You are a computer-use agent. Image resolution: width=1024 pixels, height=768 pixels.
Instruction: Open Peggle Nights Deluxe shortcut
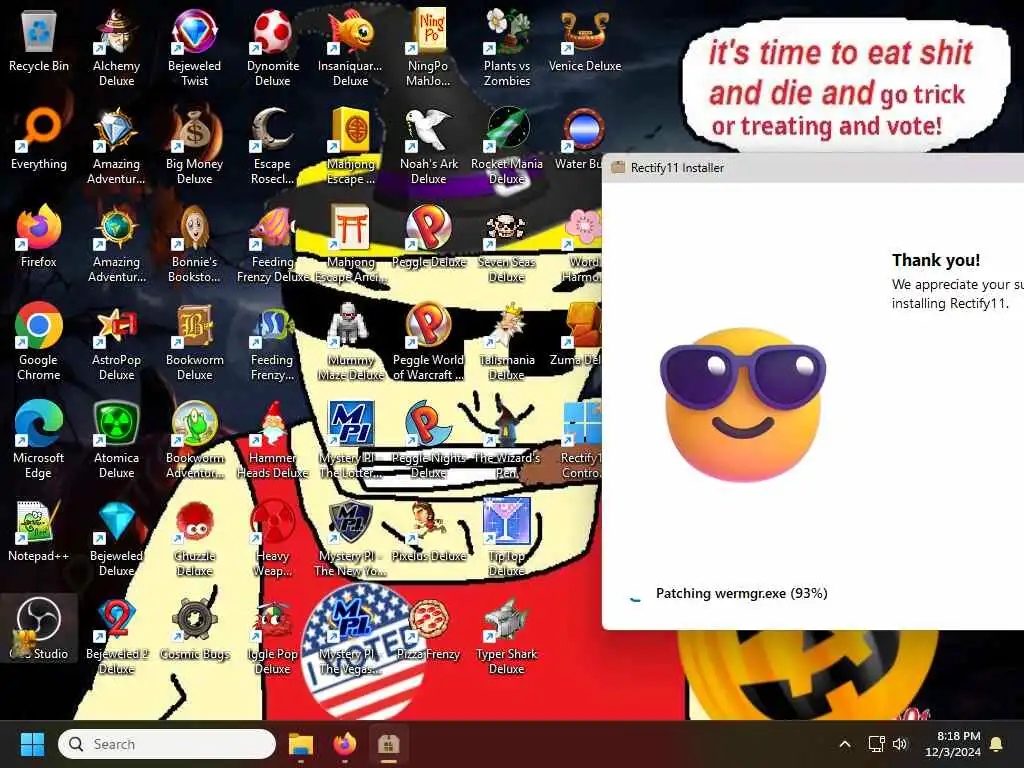point(428,440)
